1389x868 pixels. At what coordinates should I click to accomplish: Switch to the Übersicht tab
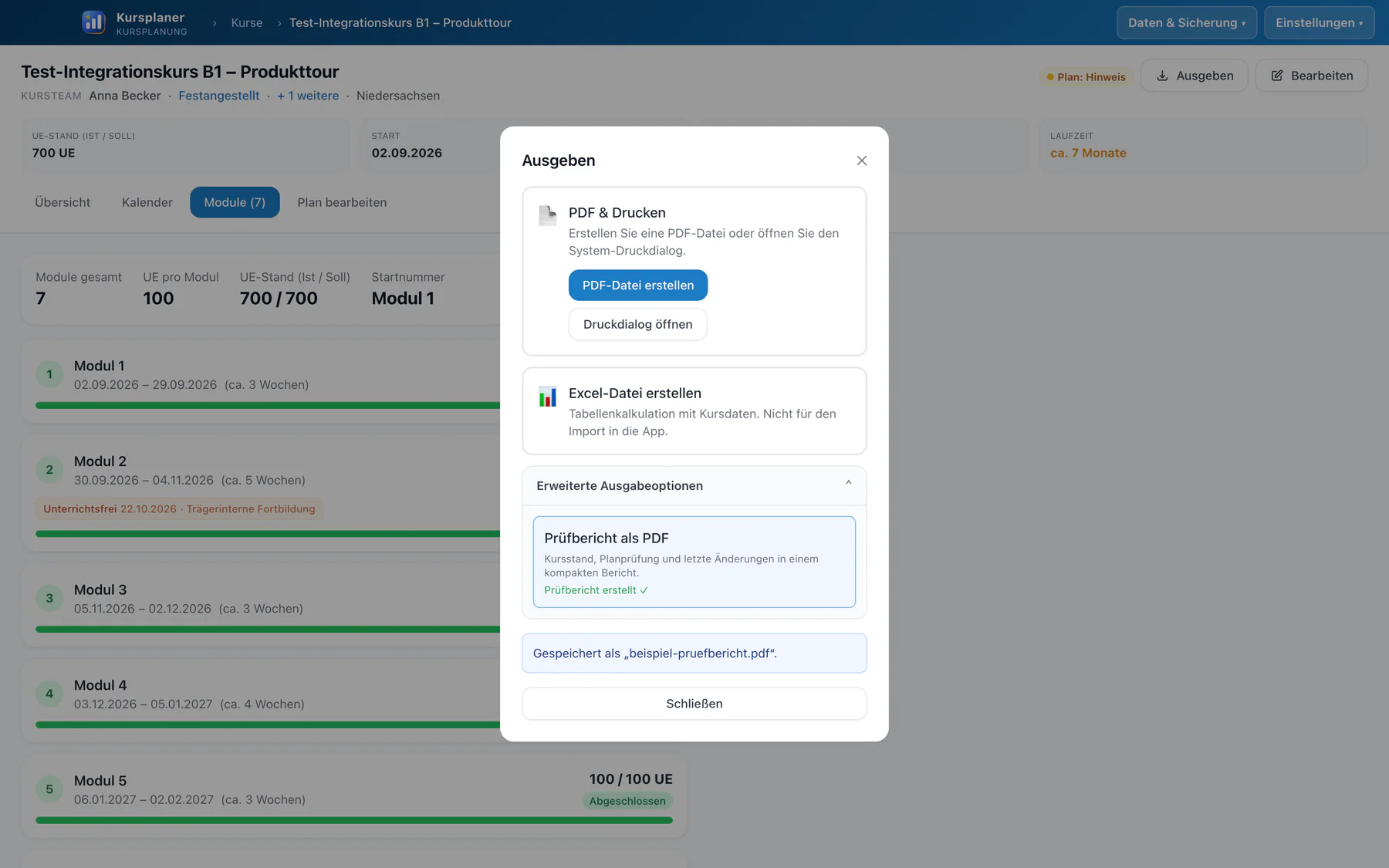click(63, 202)
